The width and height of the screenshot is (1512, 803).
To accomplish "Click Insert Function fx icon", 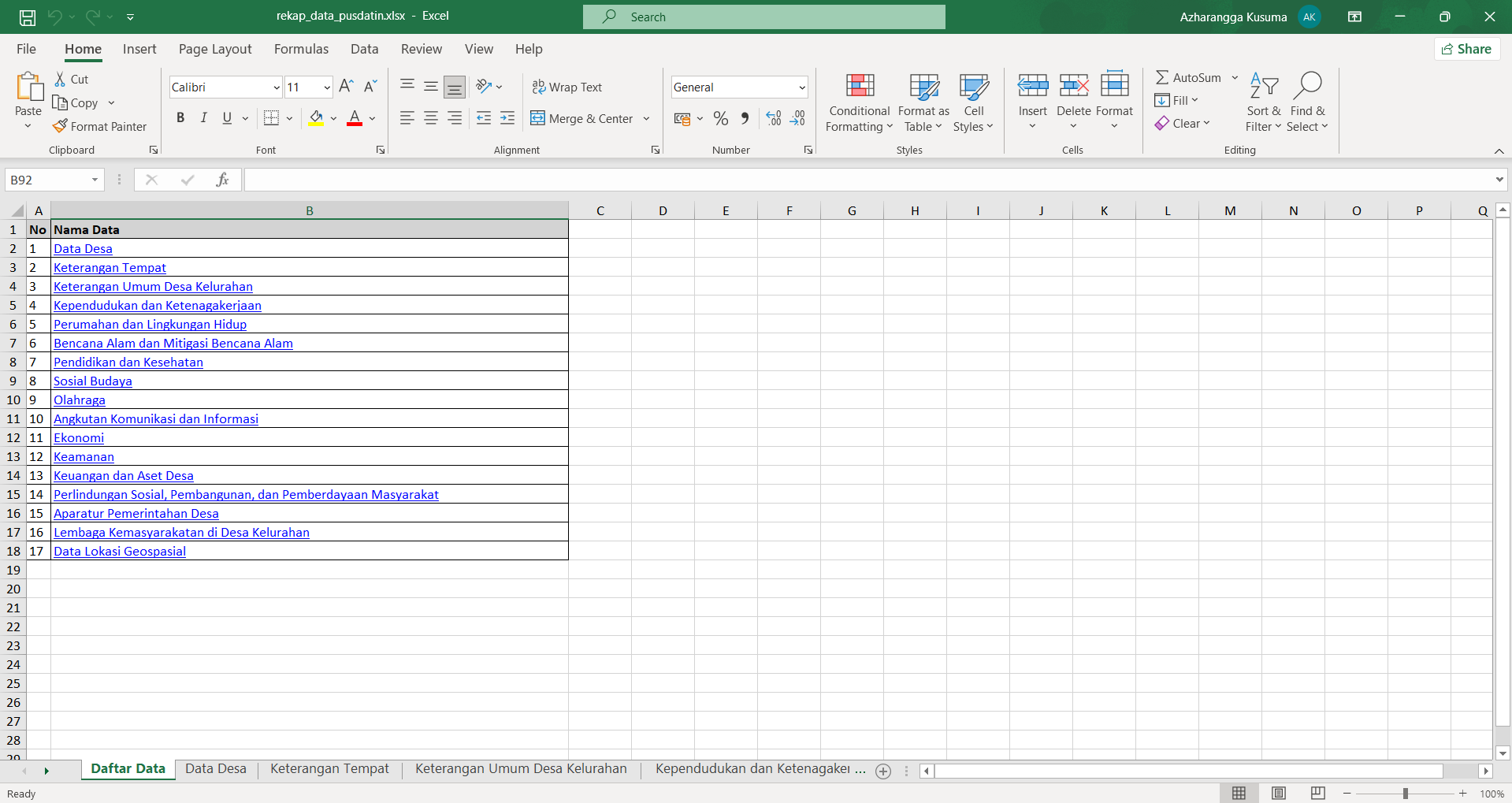I will pos(222,180).
